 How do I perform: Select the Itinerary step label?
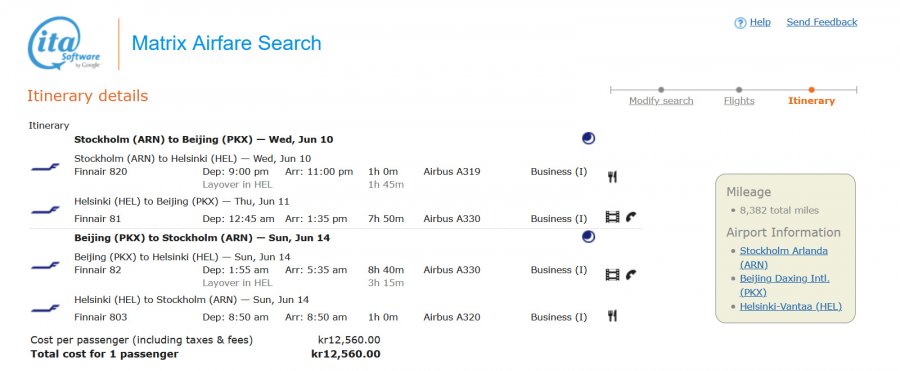(811, 101)
